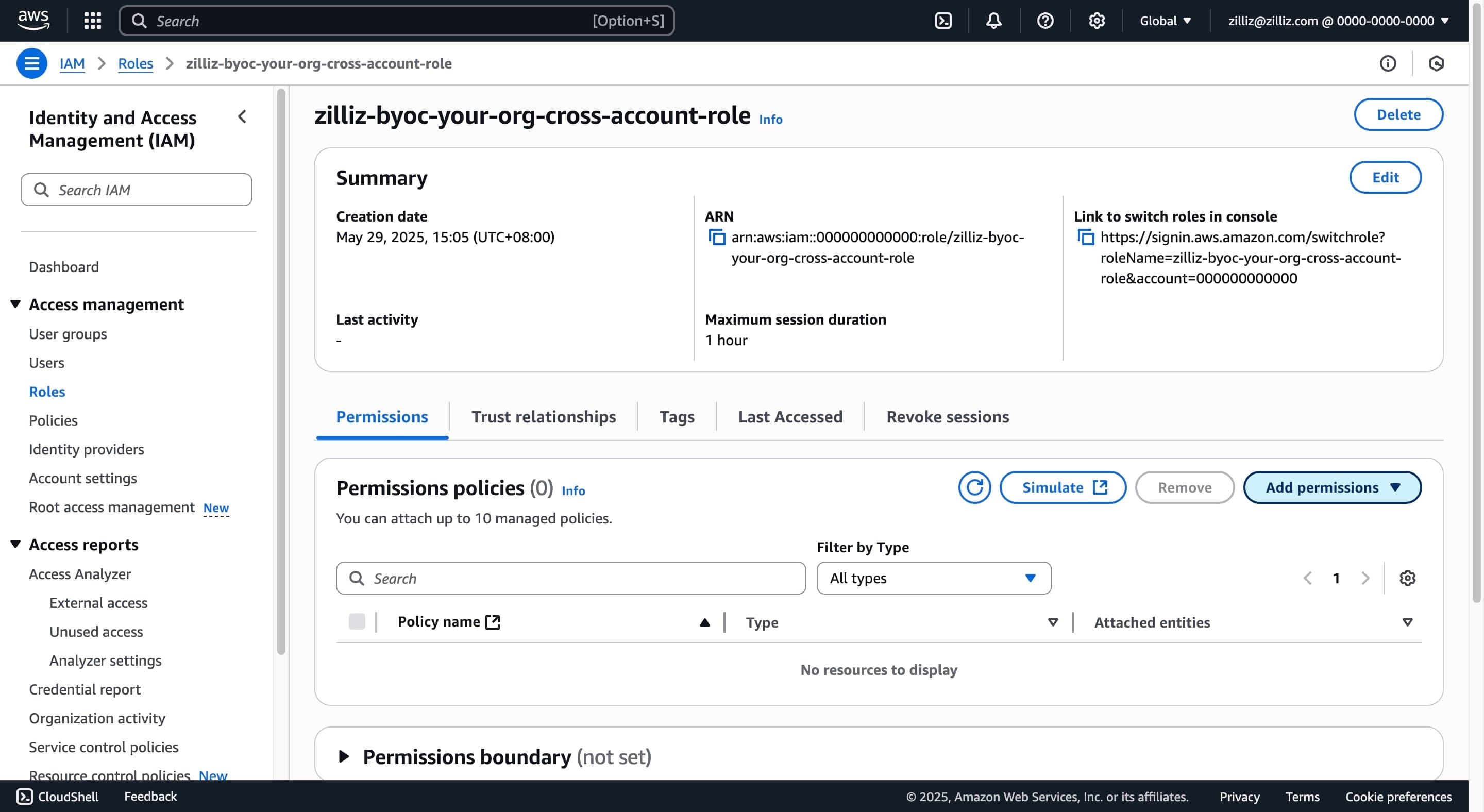Switch to the Last Accessed tab
This screenshot has width=1484, height=812.
click(x=790, y=416)
